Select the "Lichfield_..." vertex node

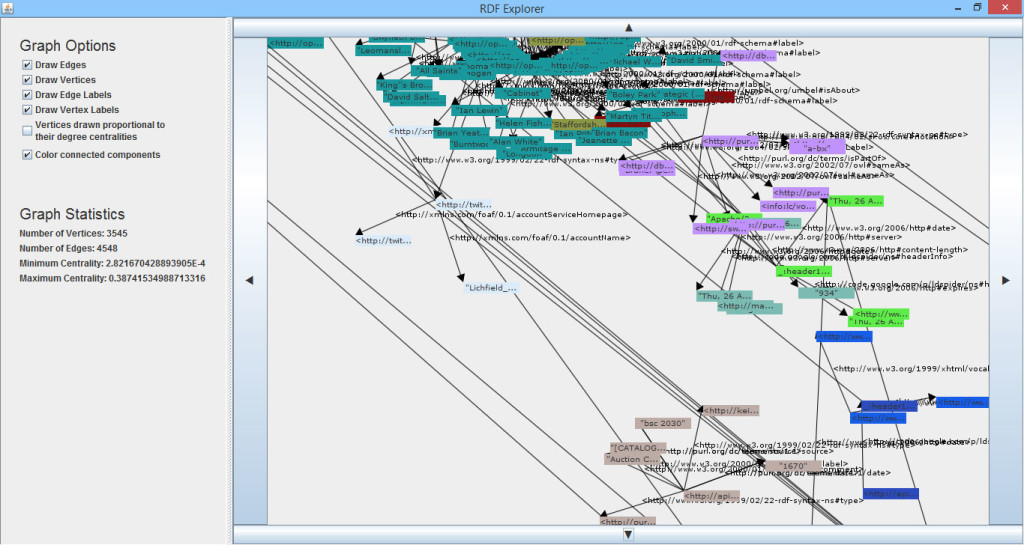click(491, 288)
